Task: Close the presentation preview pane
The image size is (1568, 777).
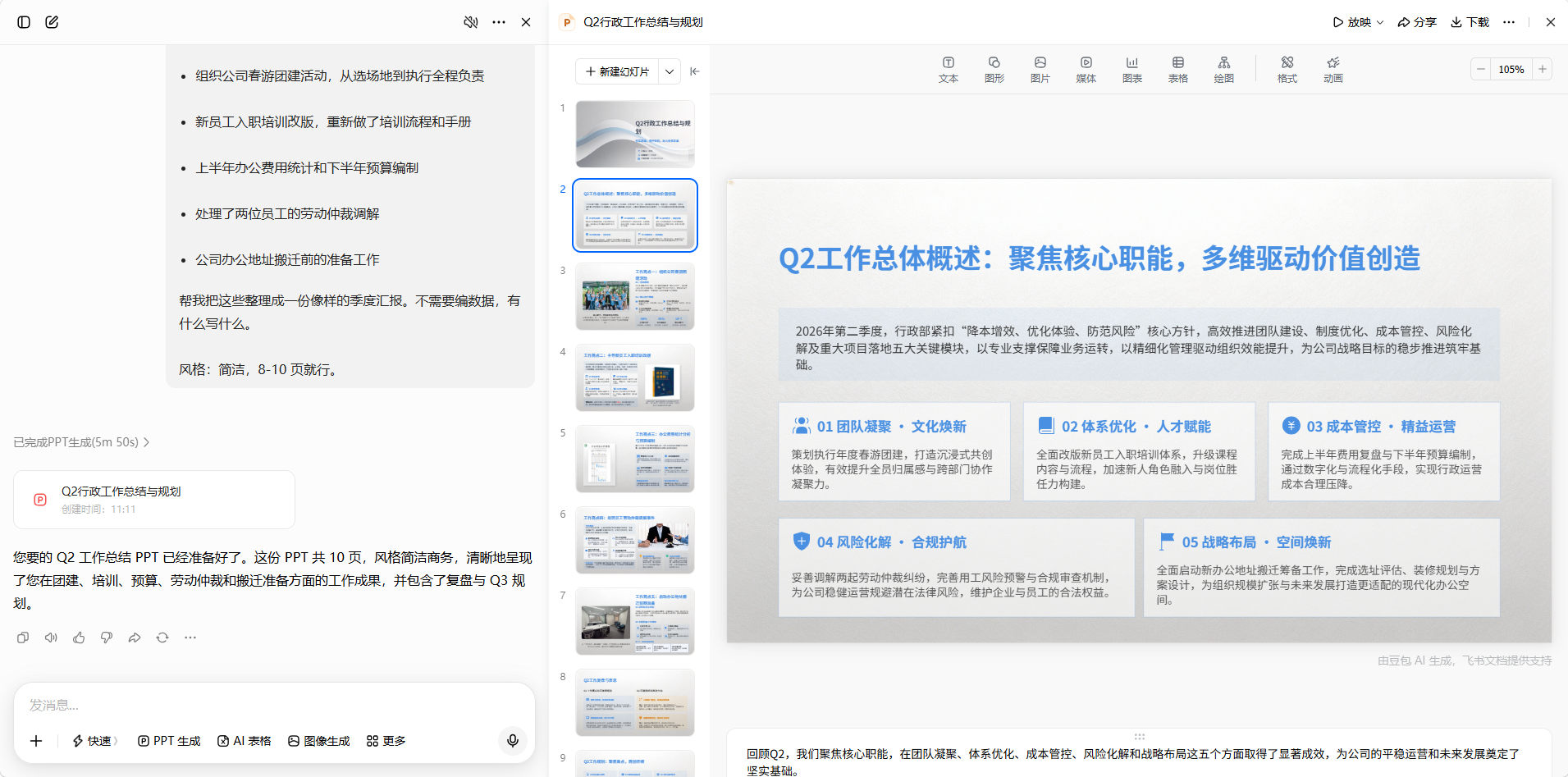Action: (x=1550, y=22)
